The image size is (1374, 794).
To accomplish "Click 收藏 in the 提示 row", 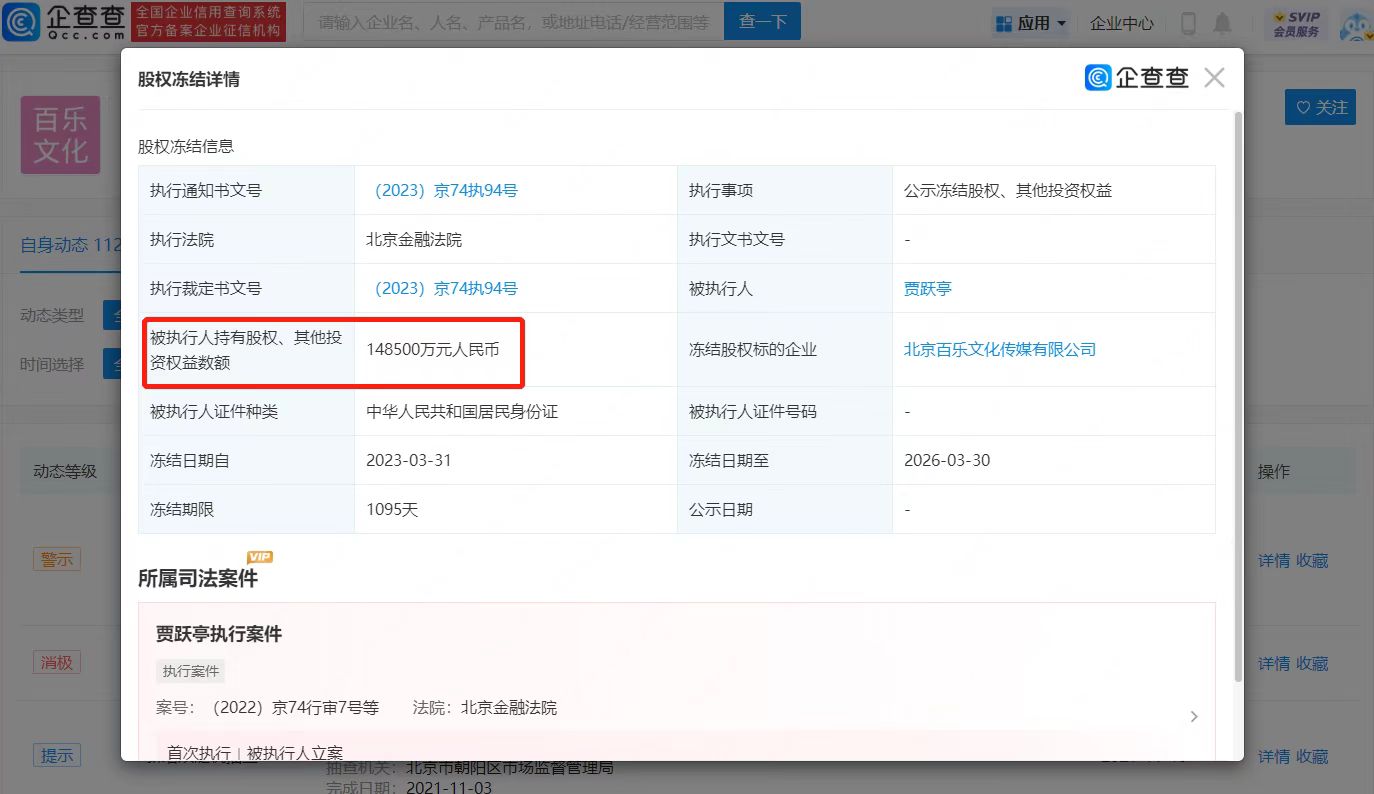I will click(1312, 756).
